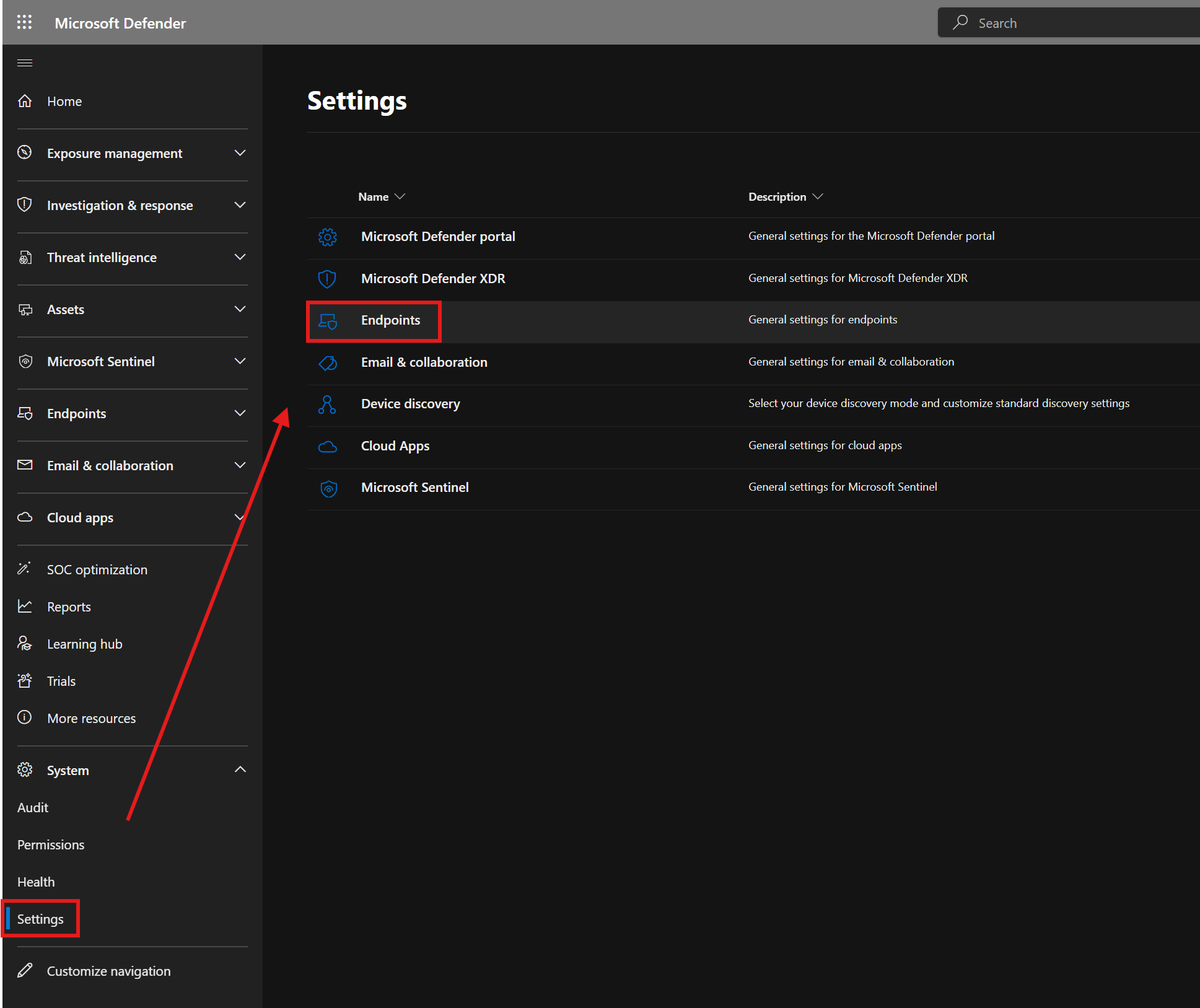The width and height of the screenshot is (1200, 1008).
Task: Open Reports from the sidebar
Action: point(69,607)
